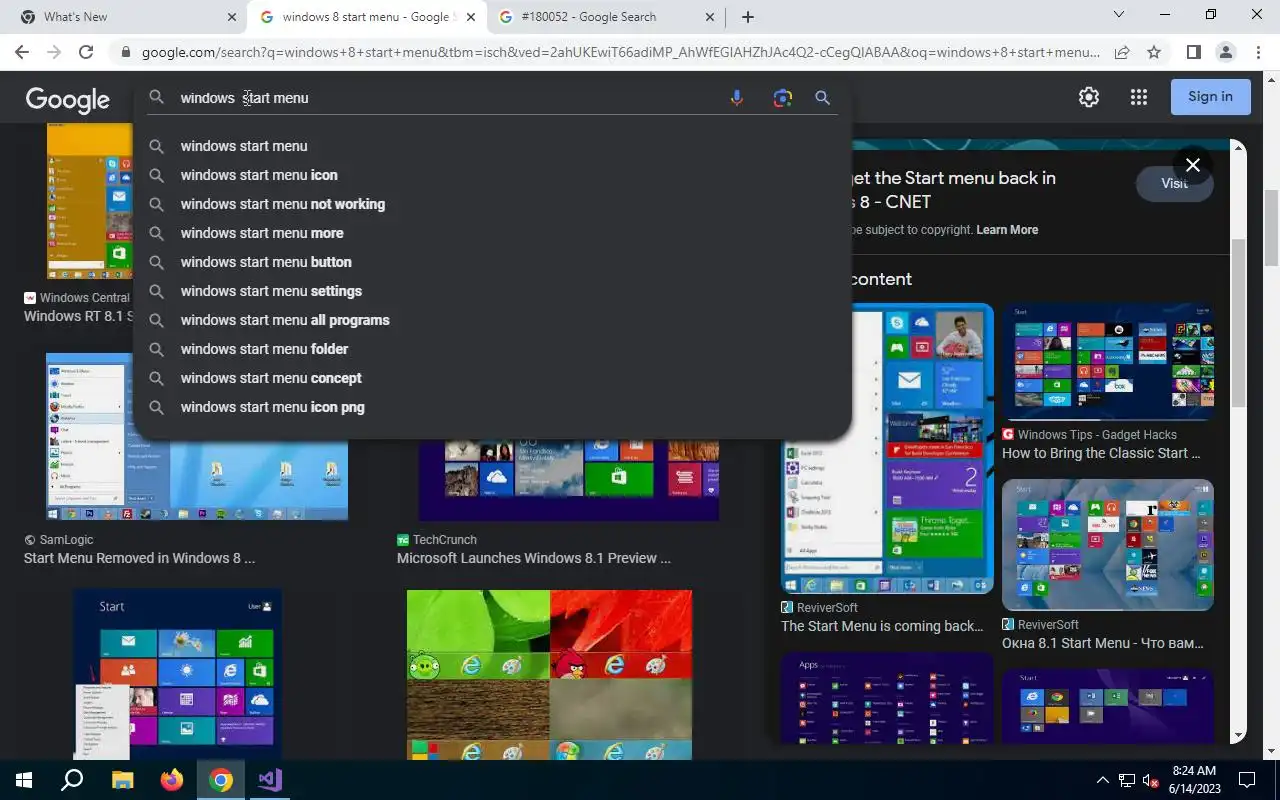Click the voice search microphone icon
This screenshot has width=1280, height=800.
(x=737, y=98)
